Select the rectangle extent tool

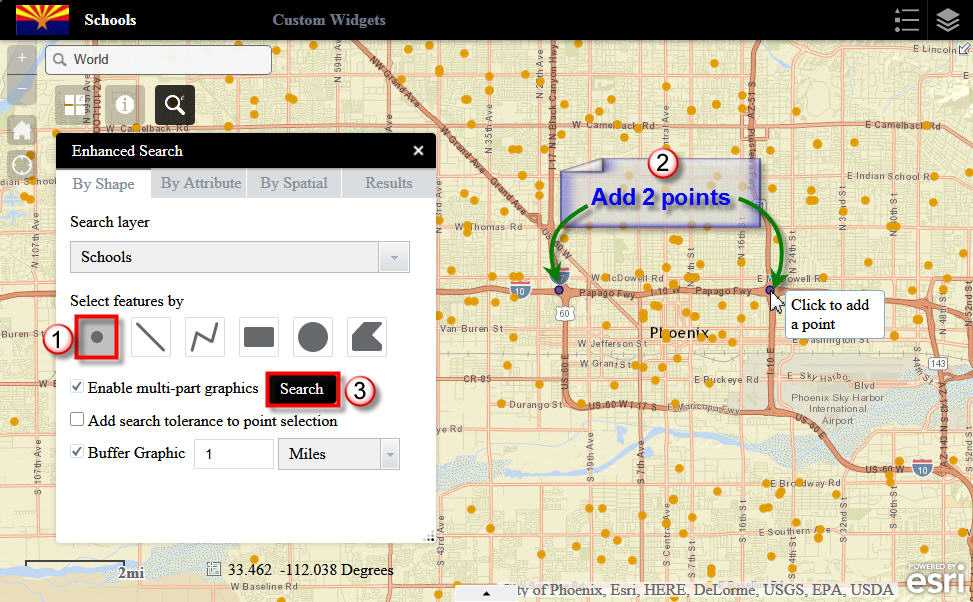(x=259, y=337)
